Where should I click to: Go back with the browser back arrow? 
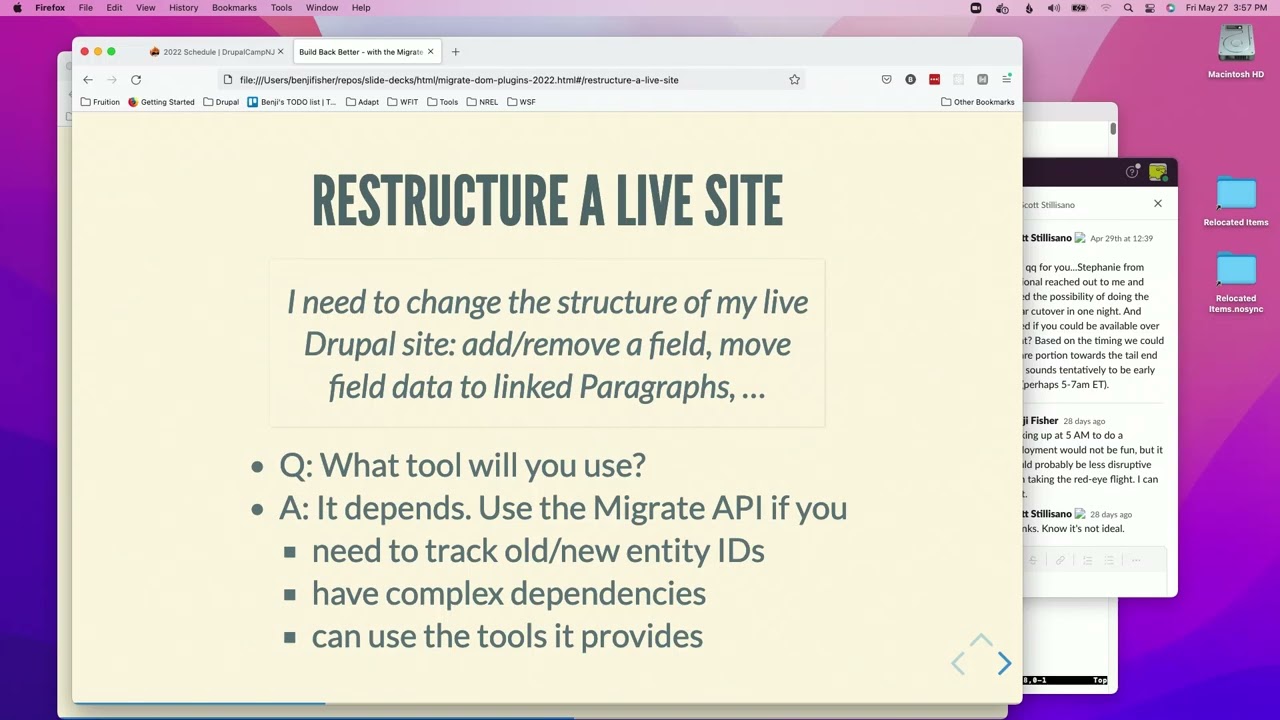coord(88,80)
